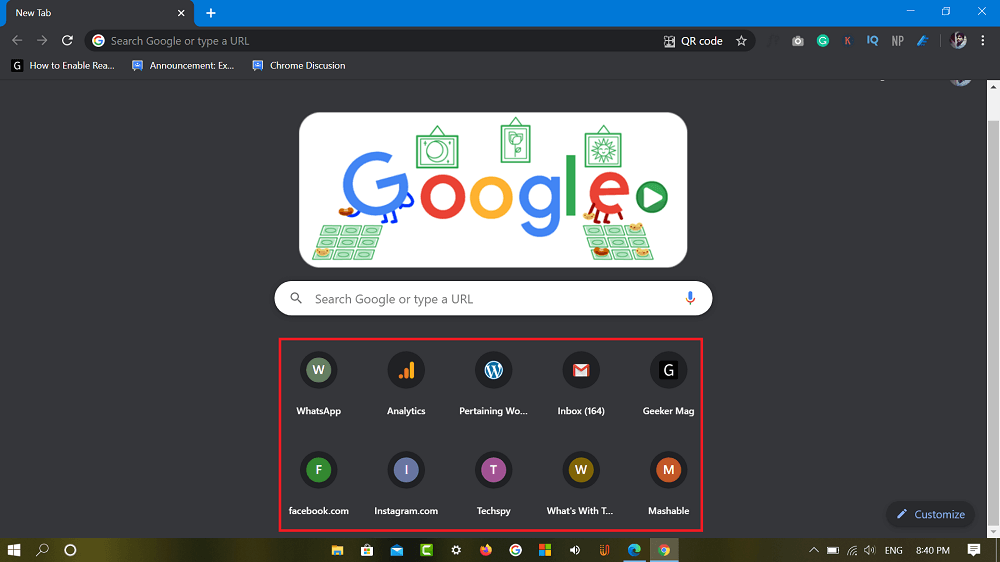Play the Google doodle game
1000x562 pixels.
(651, 197)
